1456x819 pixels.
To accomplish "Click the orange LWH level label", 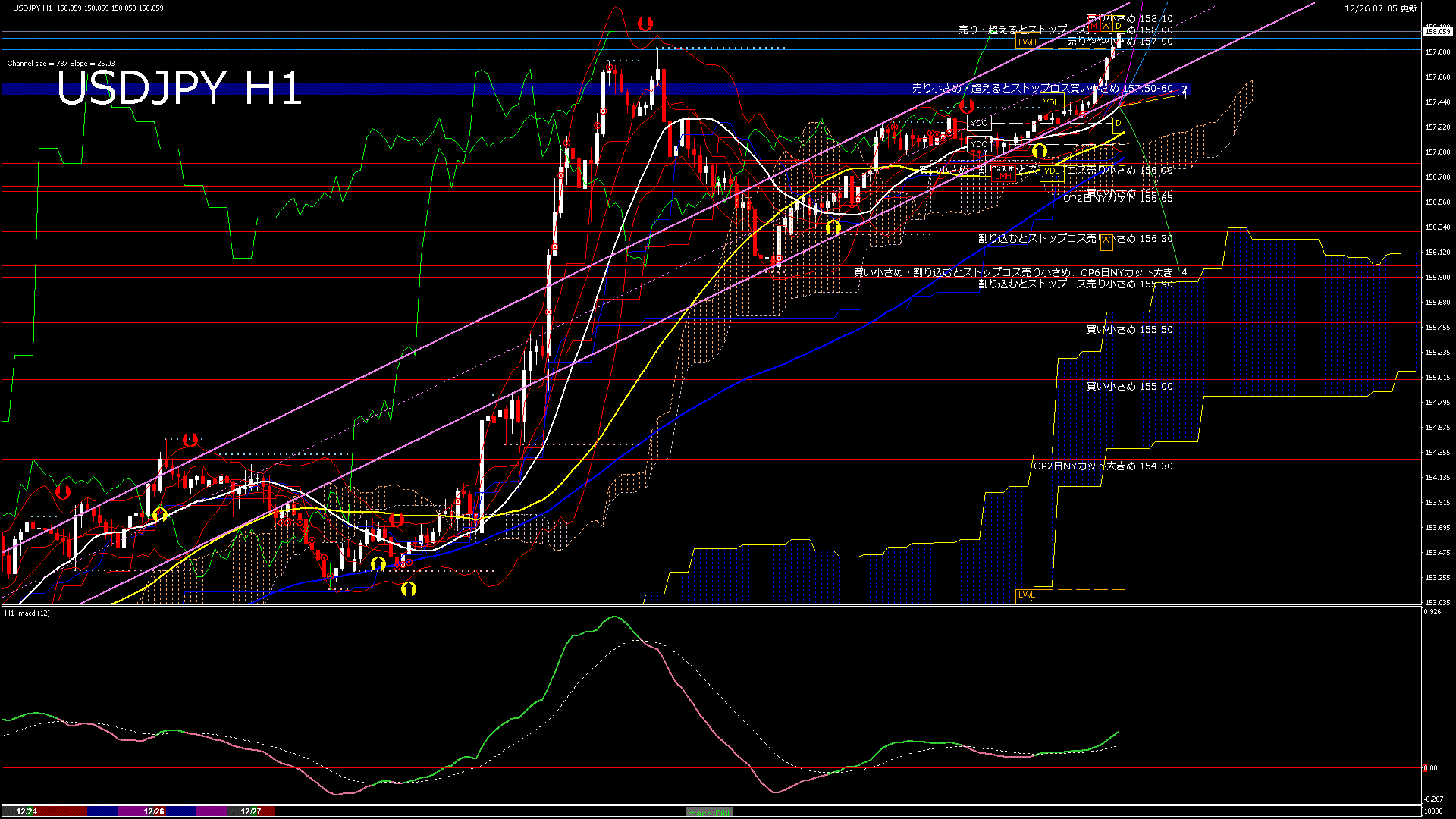I will [1027, 42].
